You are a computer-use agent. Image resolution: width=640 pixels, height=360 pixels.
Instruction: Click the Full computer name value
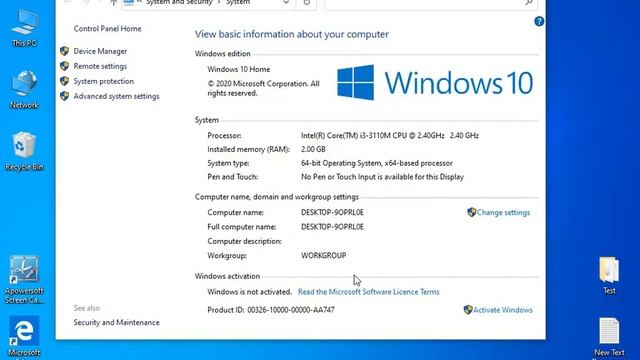point(332,227)
